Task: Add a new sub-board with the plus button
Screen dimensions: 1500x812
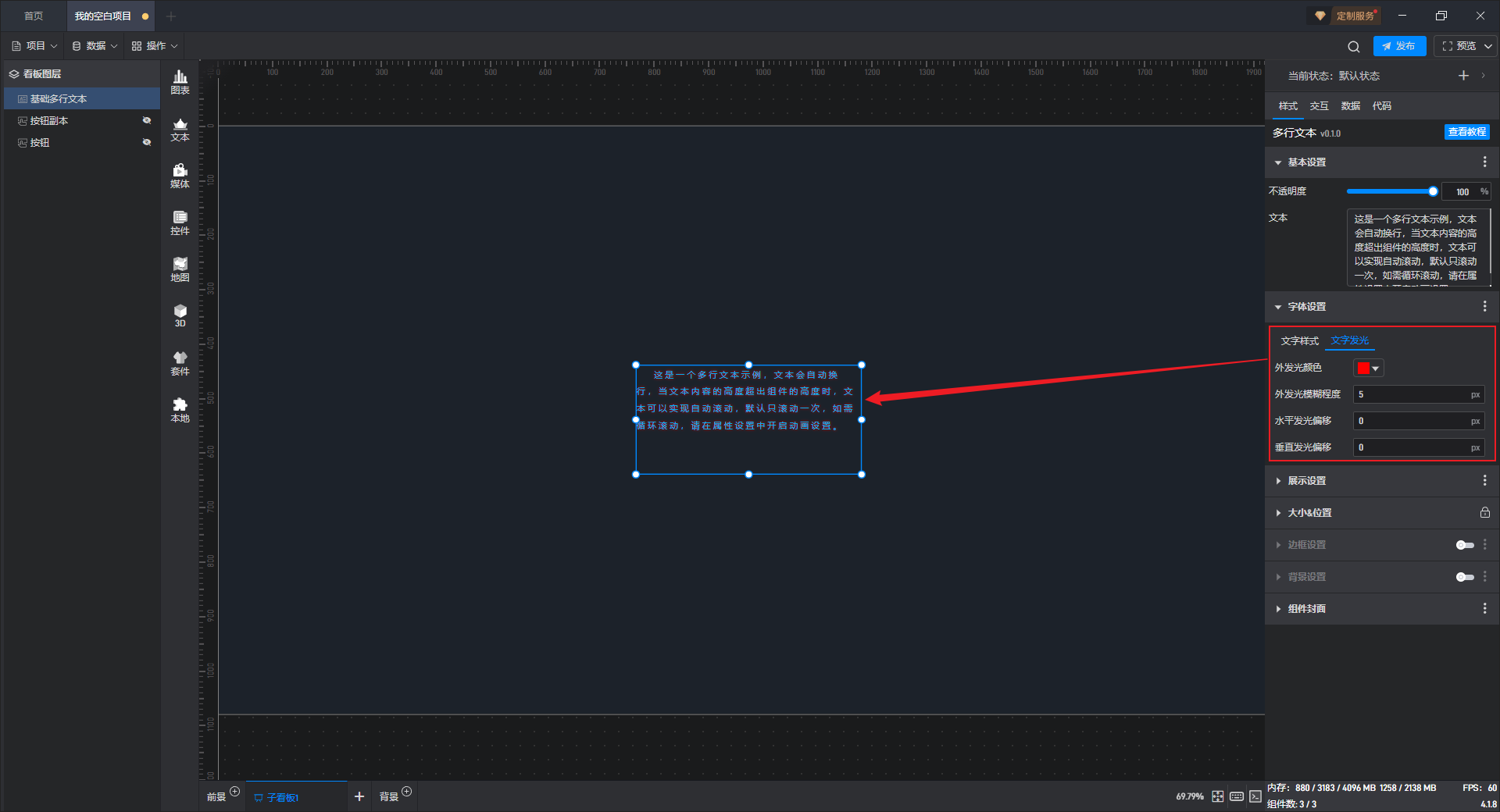Action: pos(359,796)
